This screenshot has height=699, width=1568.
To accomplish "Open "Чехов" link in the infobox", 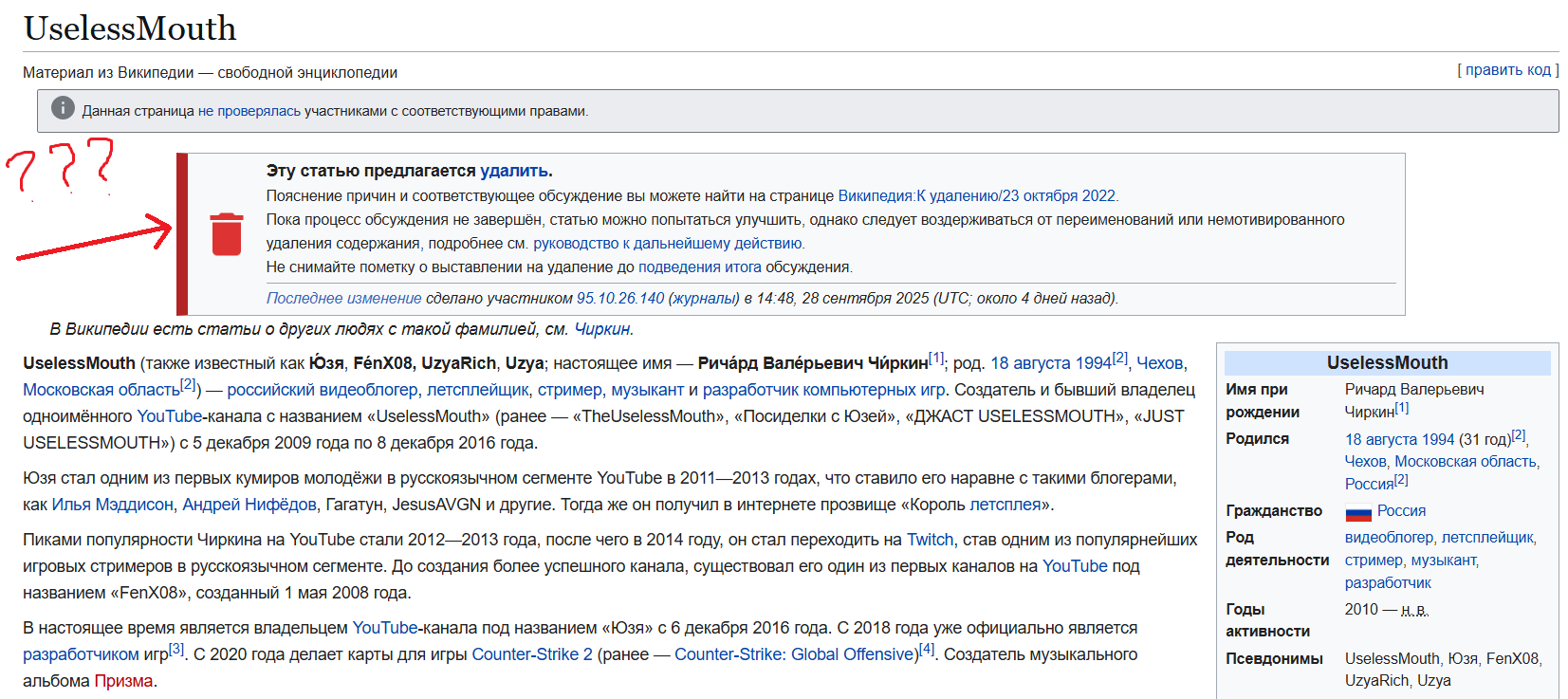I will click(1365, 462).
